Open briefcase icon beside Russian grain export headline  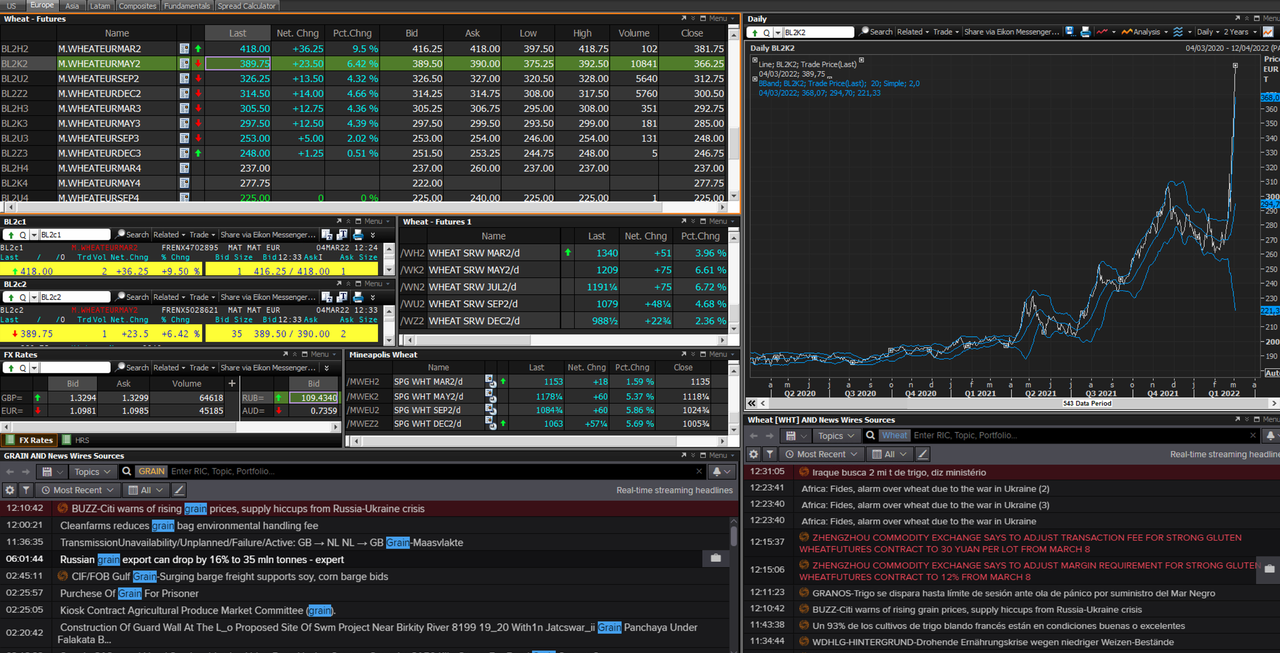[716, 559]
